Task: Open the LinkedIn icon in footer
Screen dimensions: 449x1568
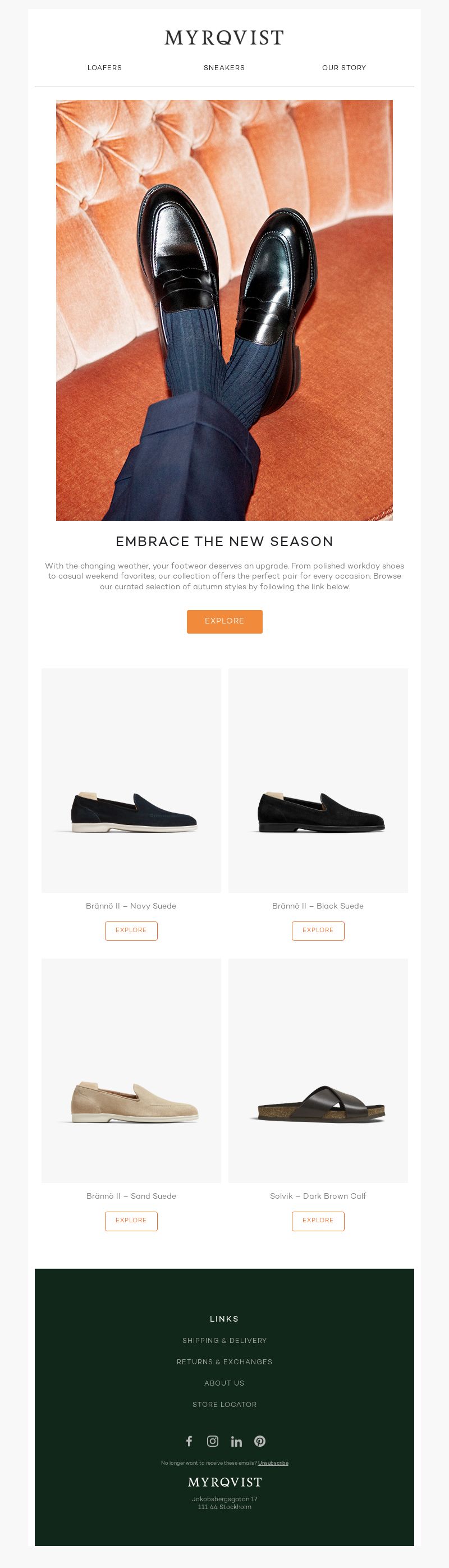Action: point(236,1441)
